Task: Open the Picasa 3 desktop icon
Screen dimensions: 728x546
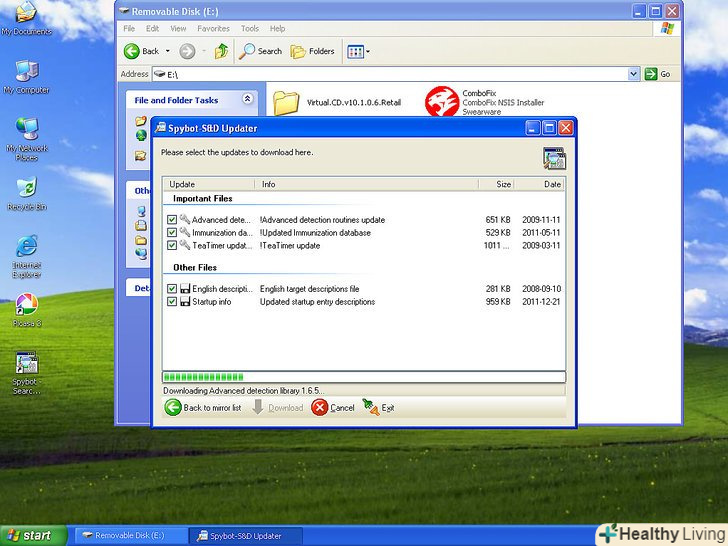Action: pos(26,305)
